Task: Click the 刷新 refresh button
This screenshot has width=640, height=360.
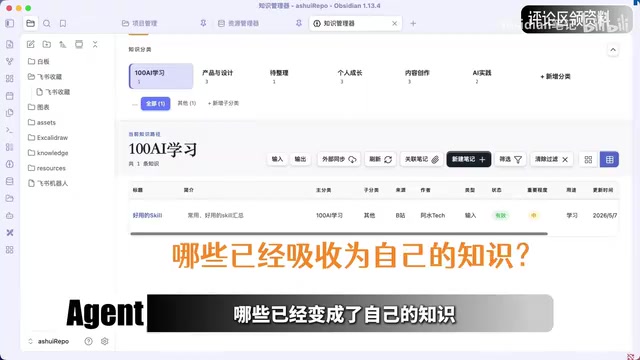Action: click(380, 159)
